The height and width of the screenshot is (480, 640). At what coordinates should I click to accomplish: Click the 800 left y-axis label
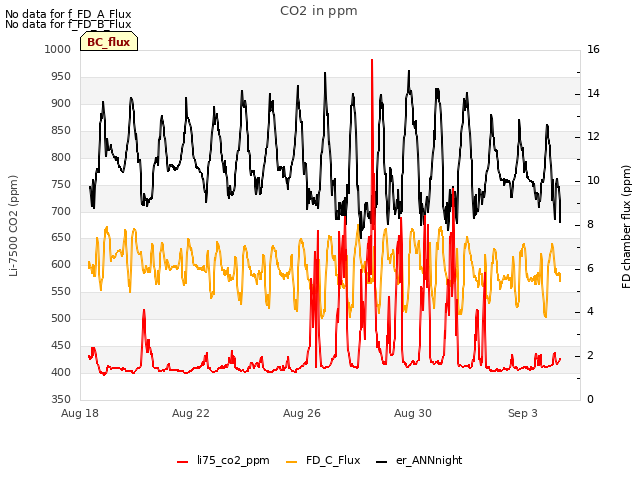point(61,157)
